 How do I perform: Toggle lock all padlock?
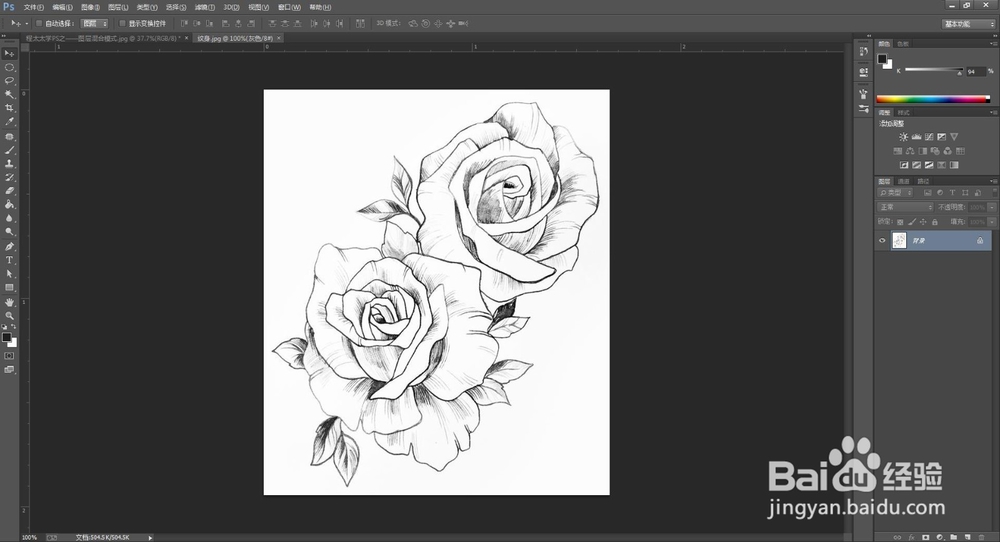pyautogui.click(x=934, y=222)
